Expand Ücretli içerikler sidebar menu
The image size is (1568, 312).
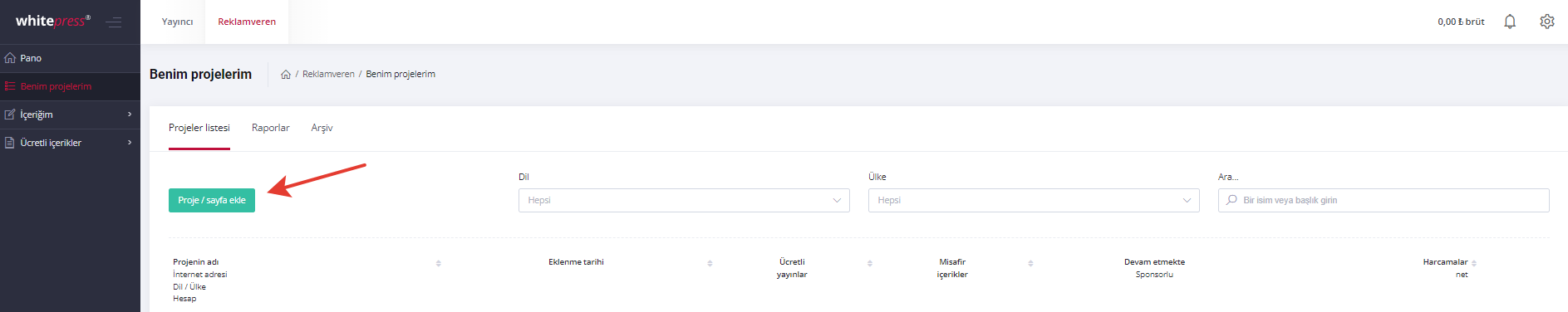click(70, 143)
